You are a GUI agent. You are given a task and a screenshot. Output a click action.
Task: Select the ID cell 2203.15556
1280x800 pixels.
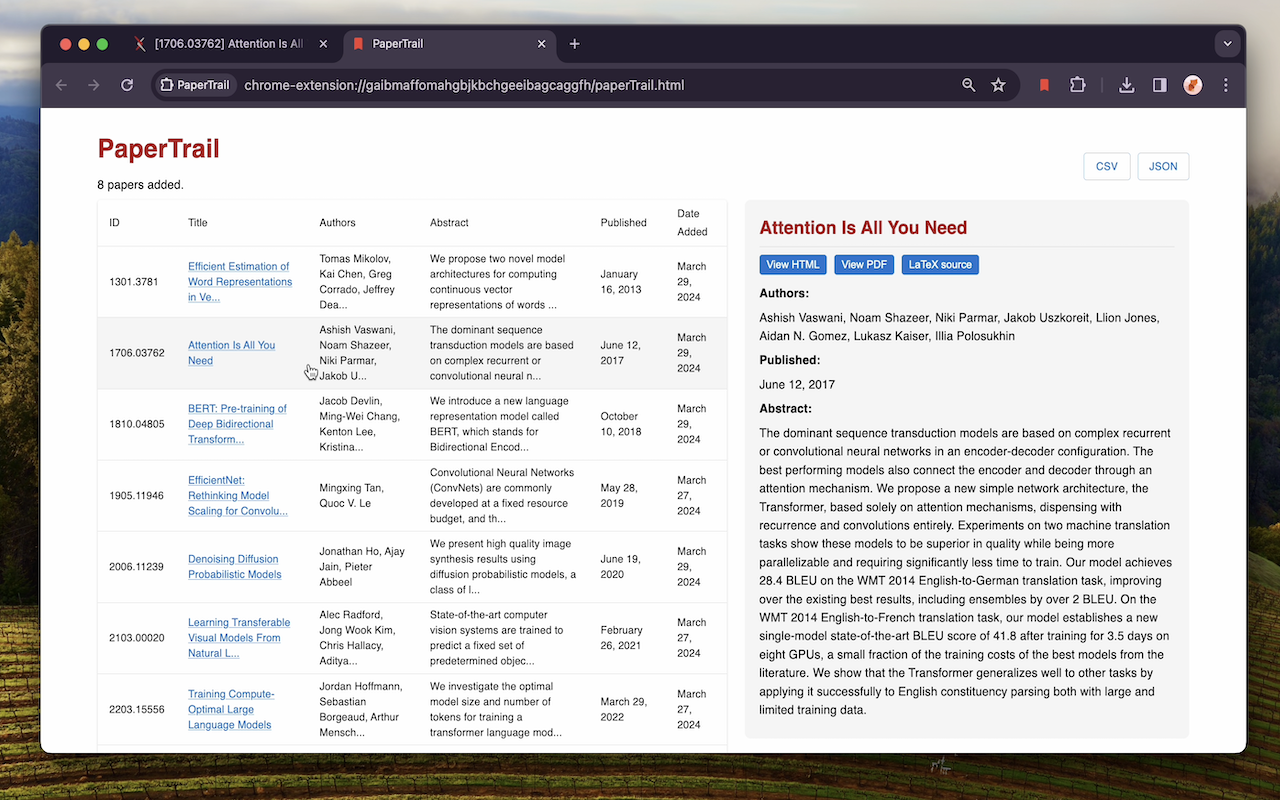[137, 709]
